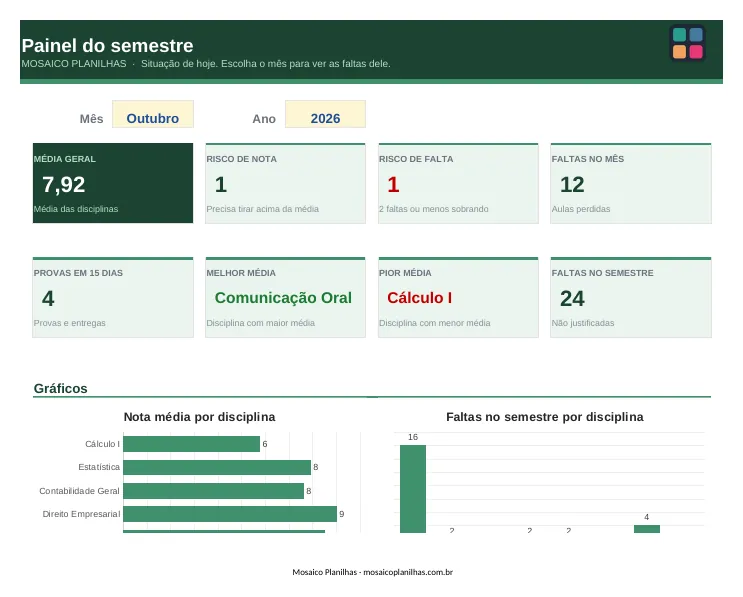Click the 'Aulas perdidas' caption

pyautogui.click(x=581, y=209)
